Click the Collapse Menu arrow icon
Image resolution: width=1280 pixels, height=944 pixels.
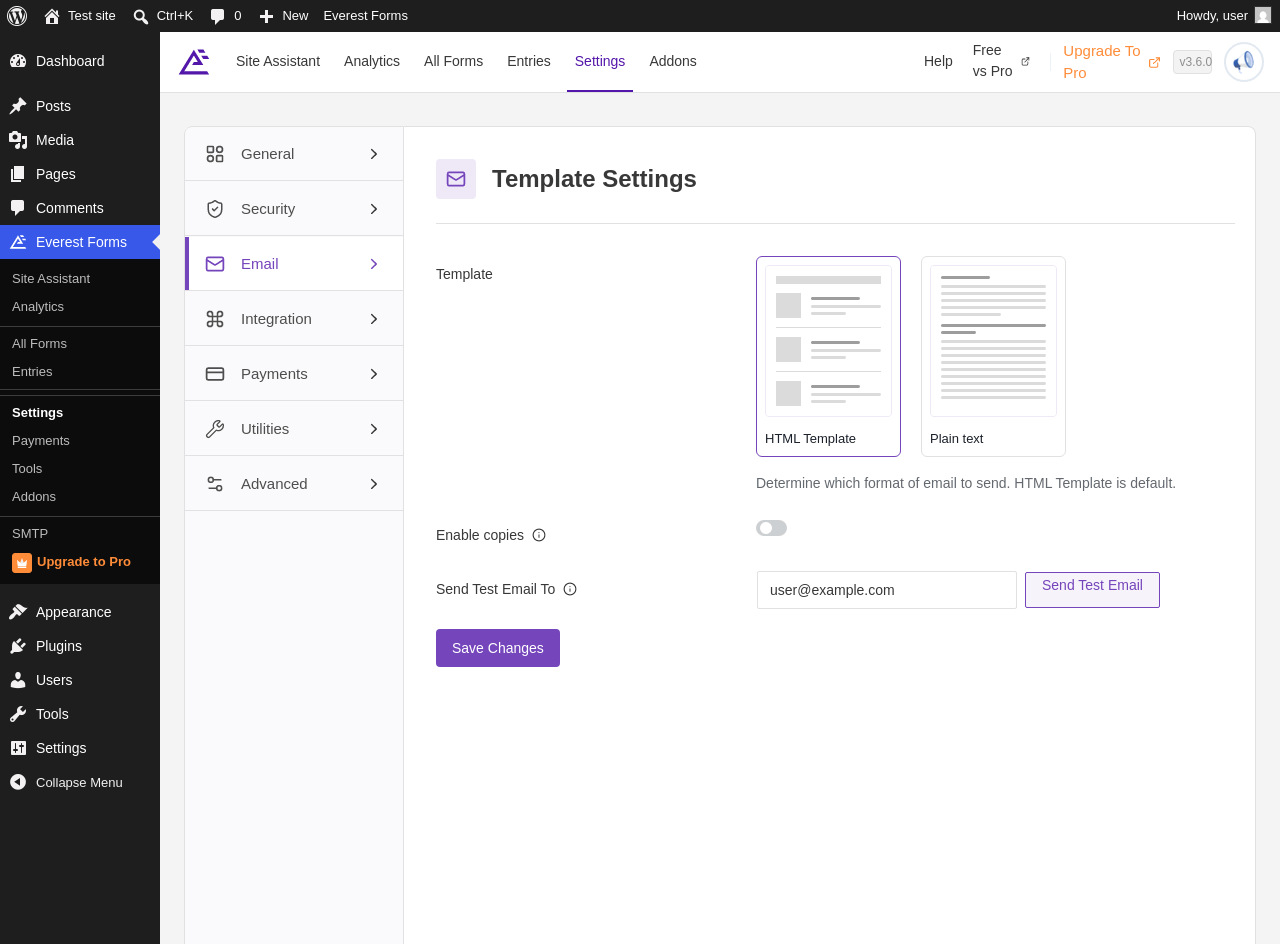pyautogui.click(x=18, y=782)
